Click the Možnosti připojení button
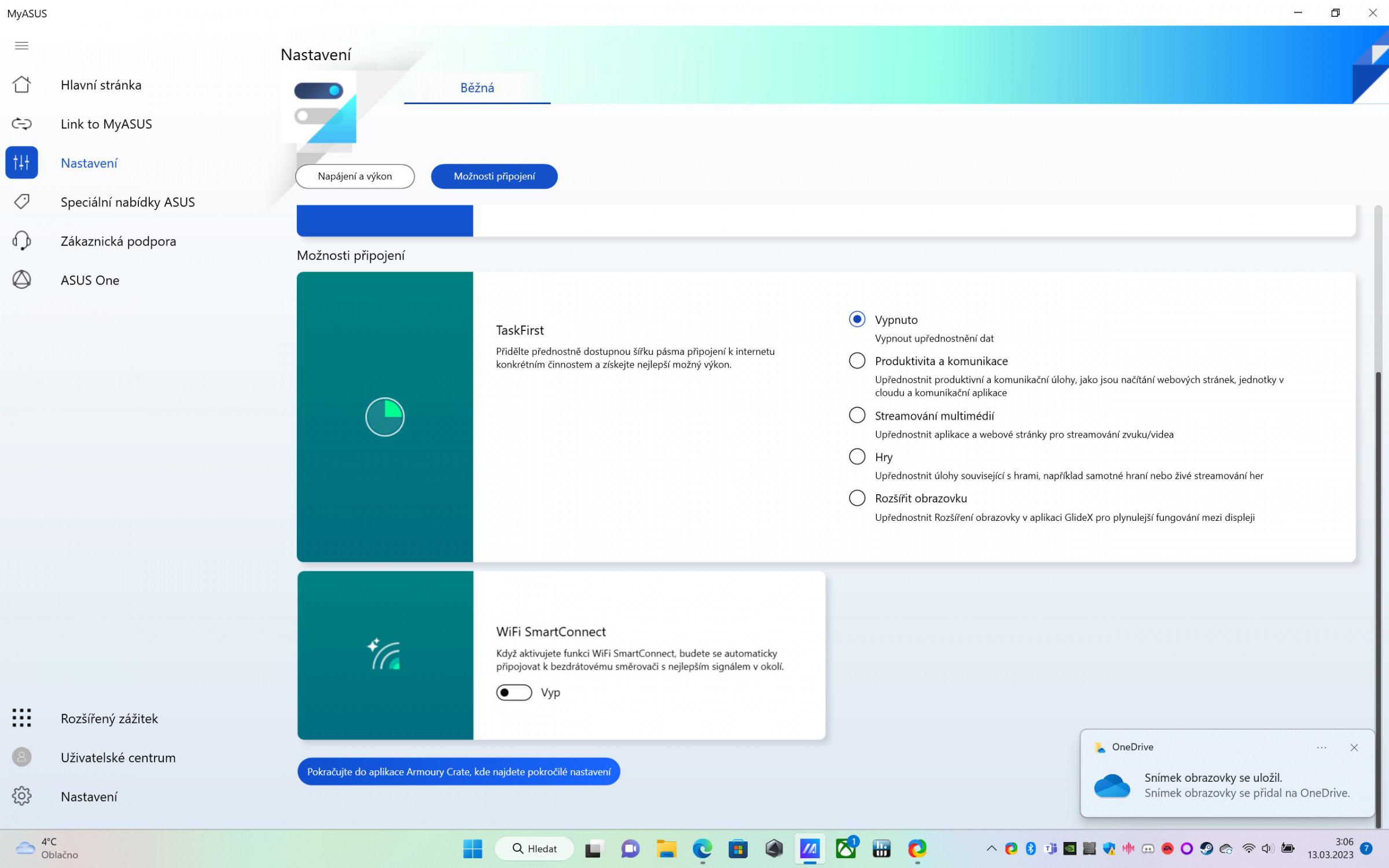This screenshot has height=868, width=1389. [x=494, y=176]
